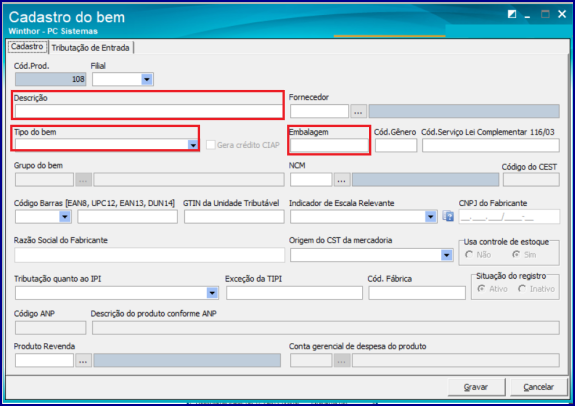Screen dimensions: 575x406
Task: Click the Cód.Gênero input field
Action: coord(396,145)
